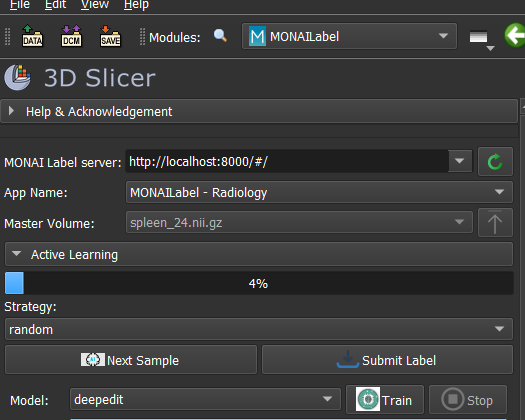Click the DCM DICOM import icon
The height and width of the screenshot is (420, 525).
click(x=71, y=36)
